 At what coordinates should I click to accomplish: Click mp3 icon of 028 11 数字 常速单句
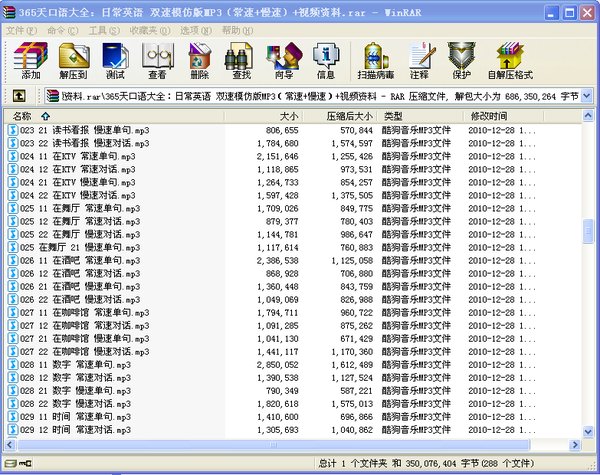[13, 364]
